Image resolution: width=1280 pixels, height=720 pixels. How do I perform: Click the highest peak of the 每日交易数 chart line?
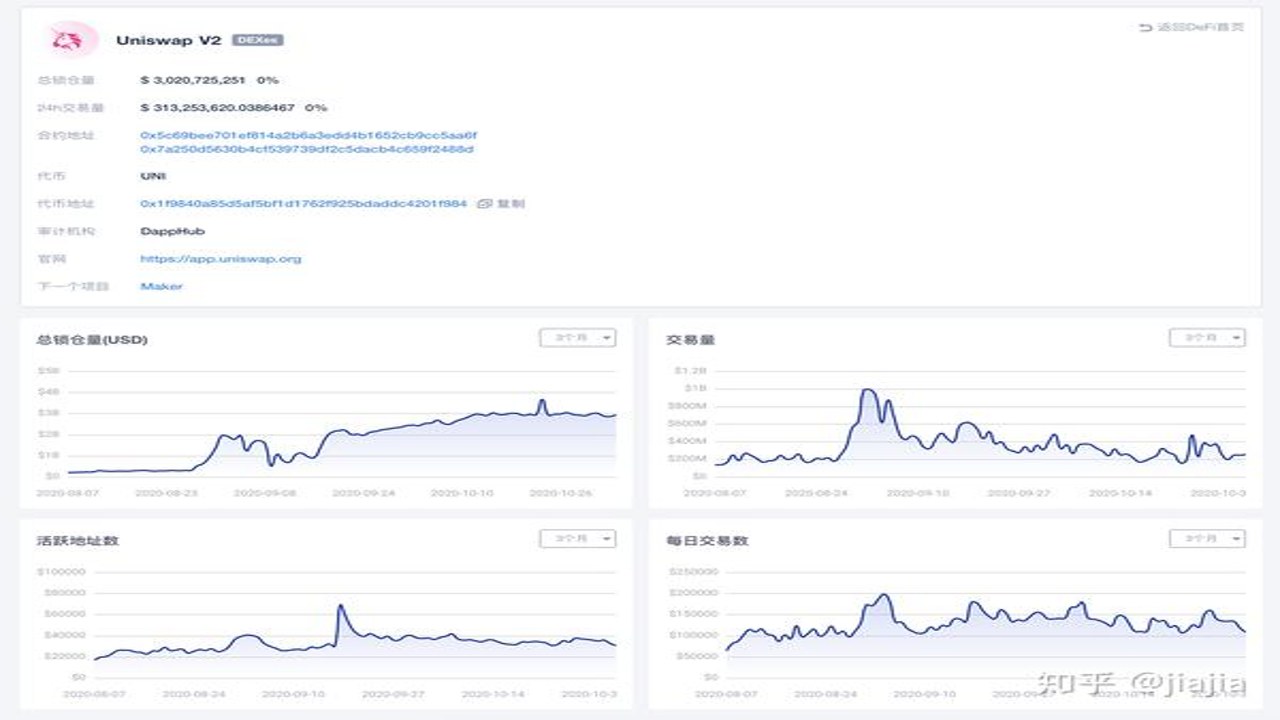click(x=883, y=595)
